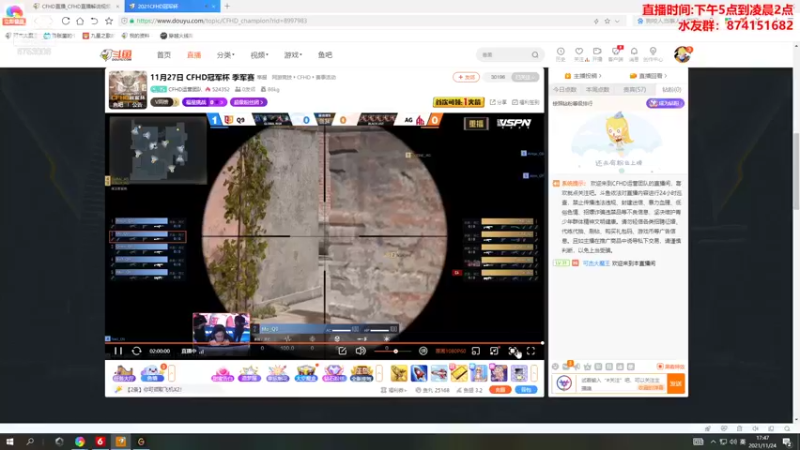Expand the 视频 navigation dropdown
The width and height of the screenshot is (800, 450).
tap(259, 55)
